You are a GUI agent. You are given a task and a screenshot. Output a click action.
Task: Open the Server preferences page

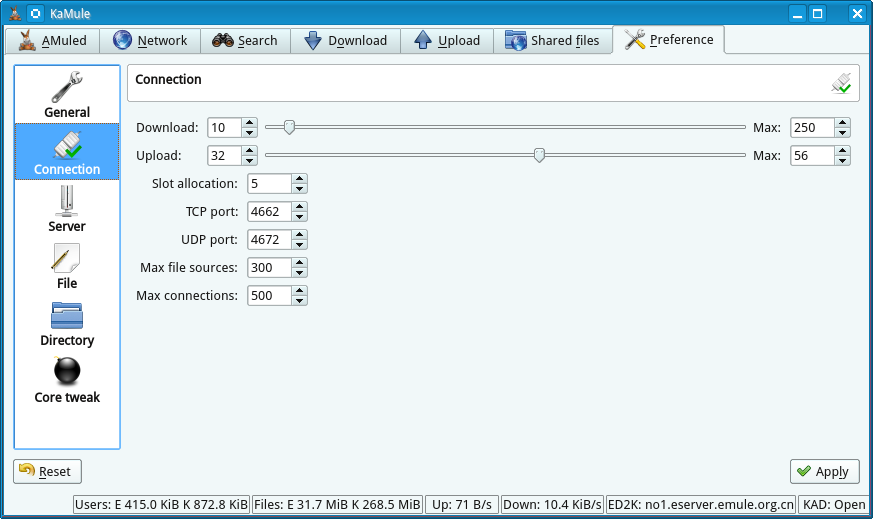tap(67, 209)
